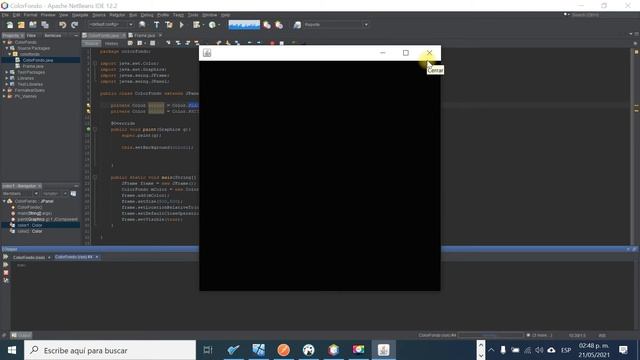Click the New Project toolbar icon
This screenshot has width=640, height=360.
click(x=21, y=25)
